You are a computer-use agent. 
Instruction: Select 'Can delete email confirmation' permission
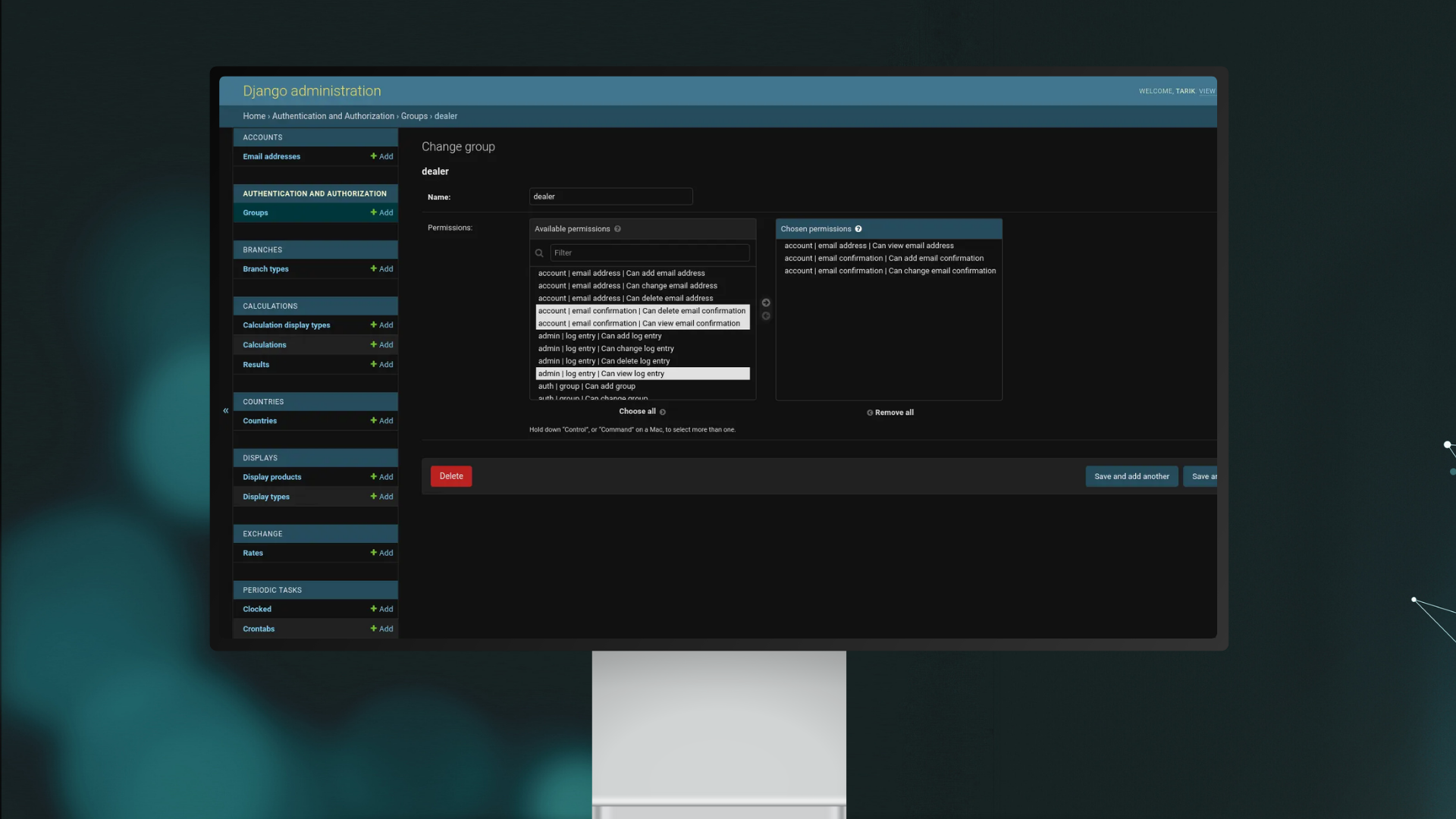[x=642, y=311]
